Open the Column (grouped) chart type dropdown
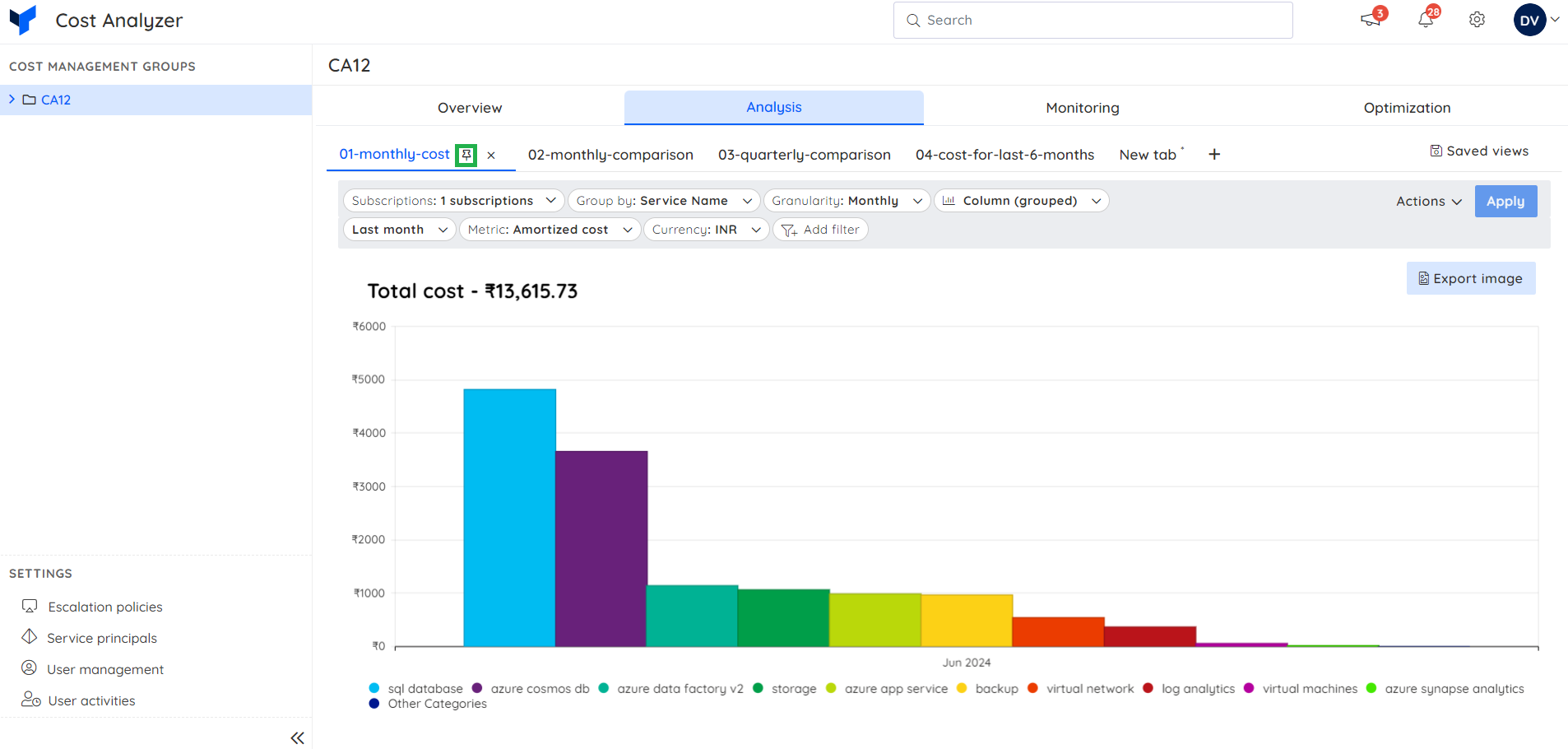This screenshot has width=1568, height=749. click(1021, 201)
